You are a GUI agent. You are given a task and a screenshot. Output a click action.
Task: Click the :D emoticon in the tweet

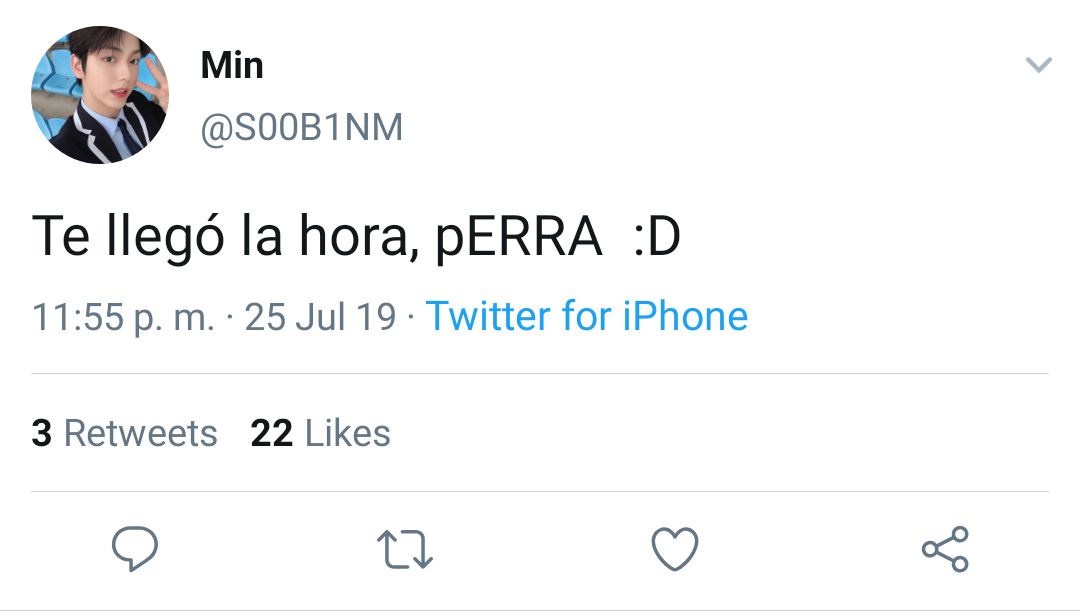(656, 236)
